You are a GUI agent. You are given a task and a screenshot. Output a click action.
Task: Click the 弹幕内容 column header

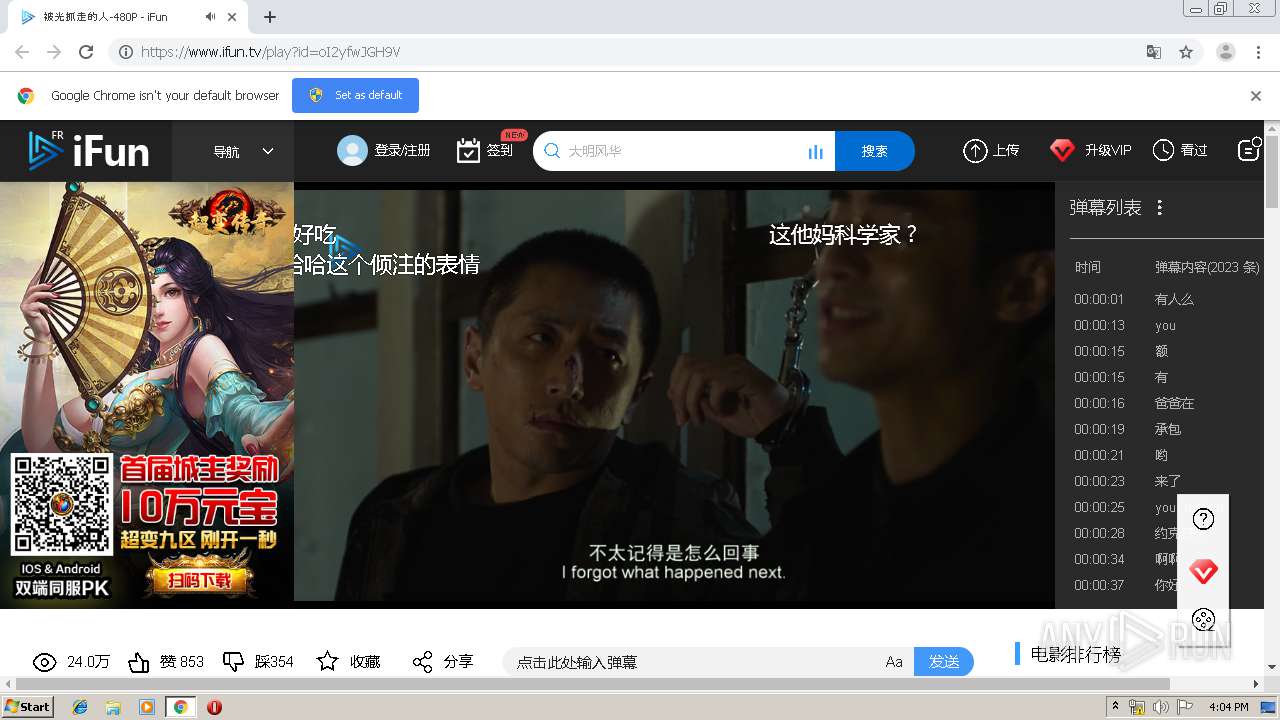click(x=1207, y=267)
